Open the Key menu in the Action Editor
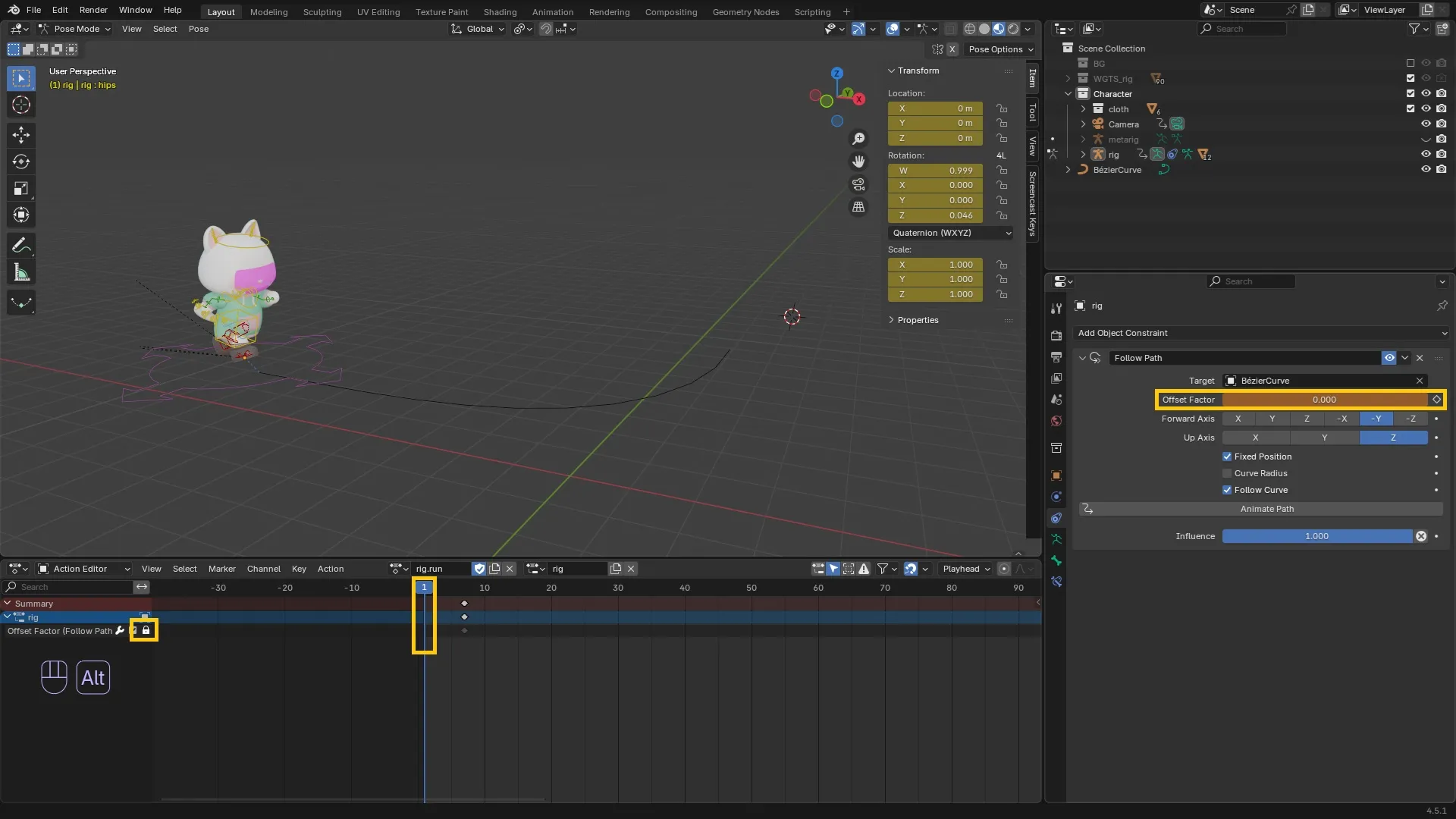1456x819 pixels. coord(299,569)
